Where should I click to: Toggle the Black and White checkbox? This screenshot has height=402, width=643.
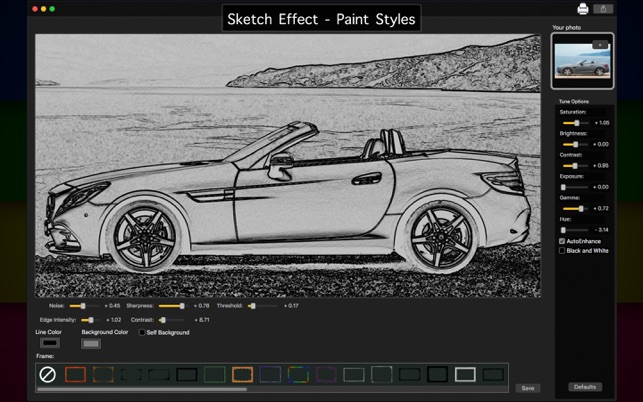click(x=562, y=251)
